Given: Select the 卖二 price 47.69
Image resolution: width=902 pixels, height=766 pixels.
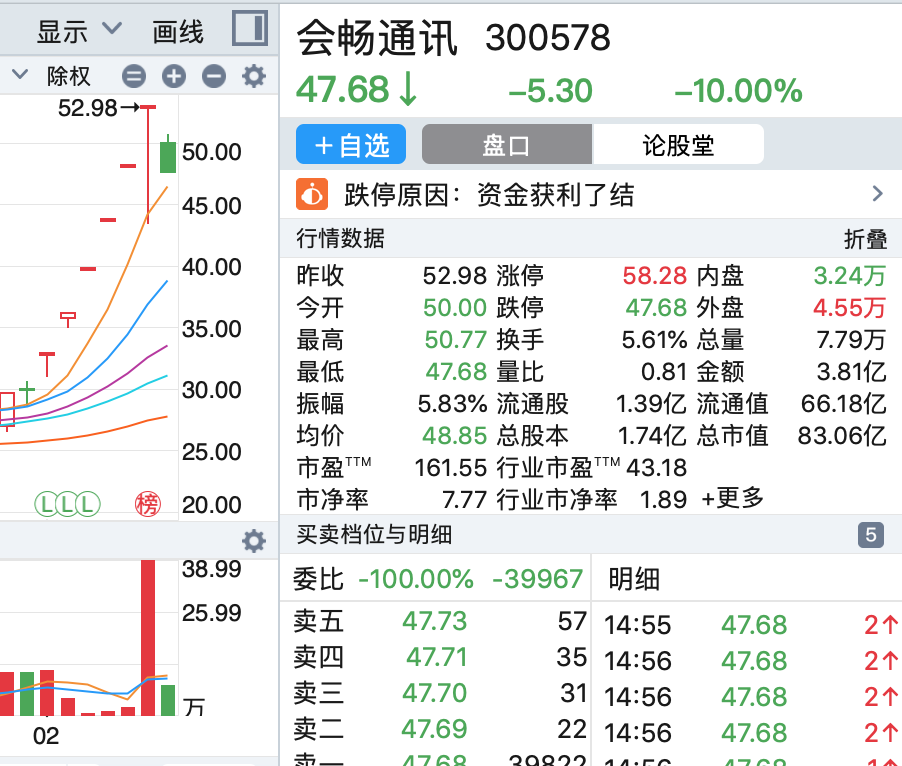Looking at the screenshot, I should [x=434, y=729].
